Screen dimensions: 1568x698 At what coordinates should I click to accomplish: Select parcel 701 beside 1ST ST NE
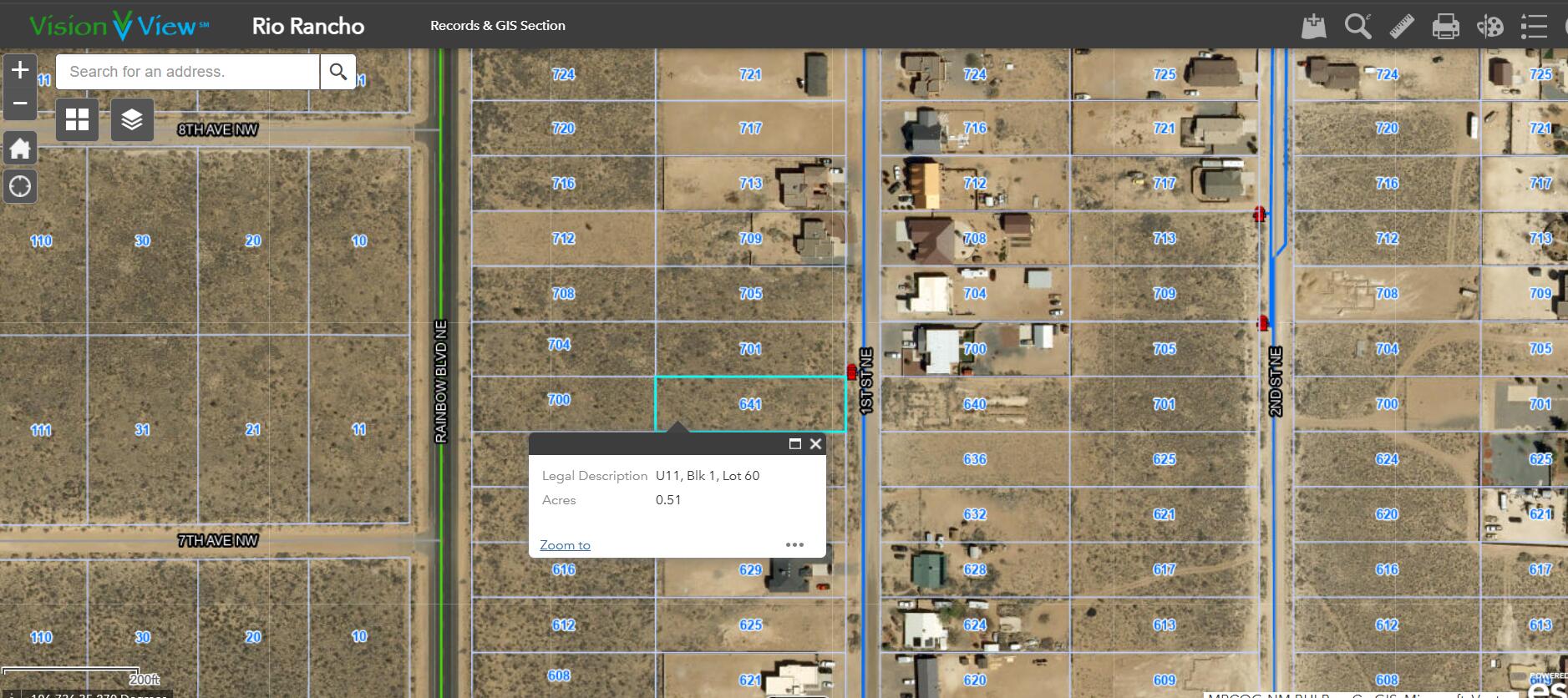click(750, 349)
